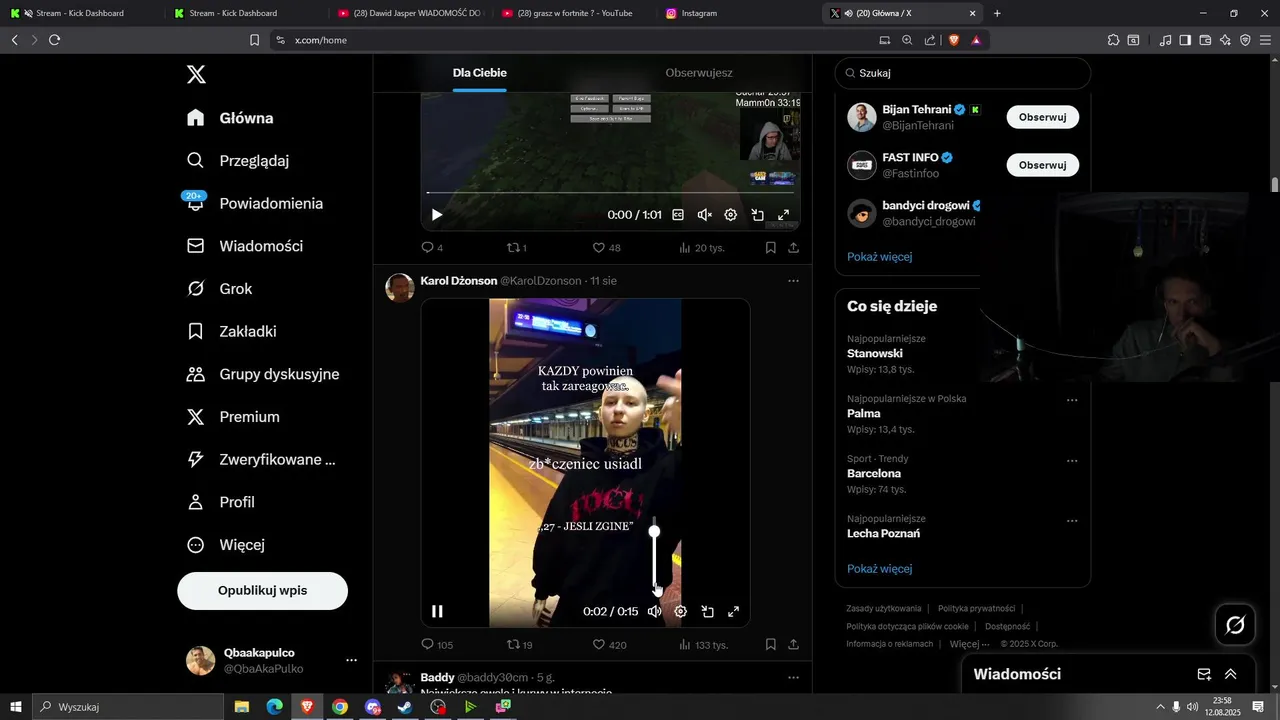
Task: Repost the post with 19 reposts
Action: pyautogui.click(x=520, y=645)
